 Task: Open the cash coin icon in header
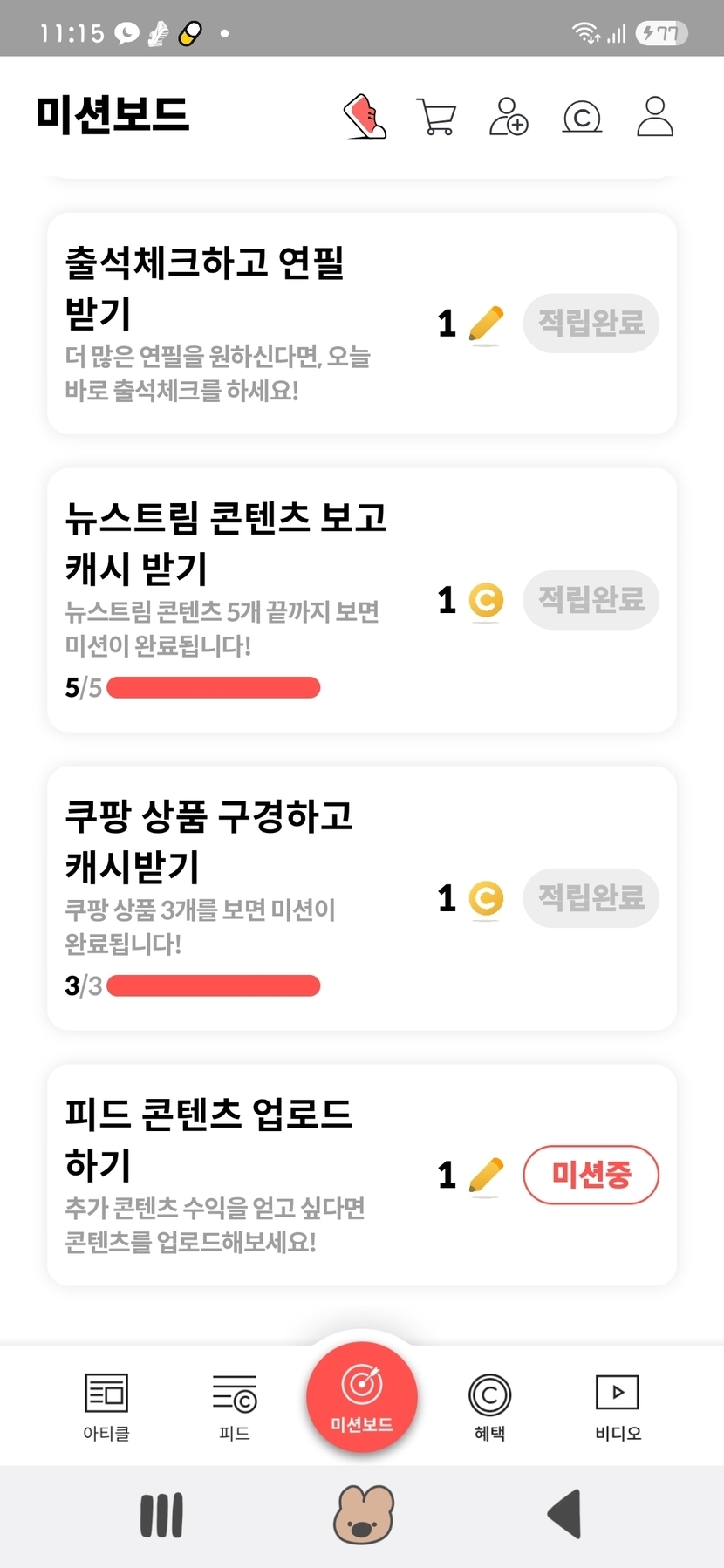(x=582, y=117)
